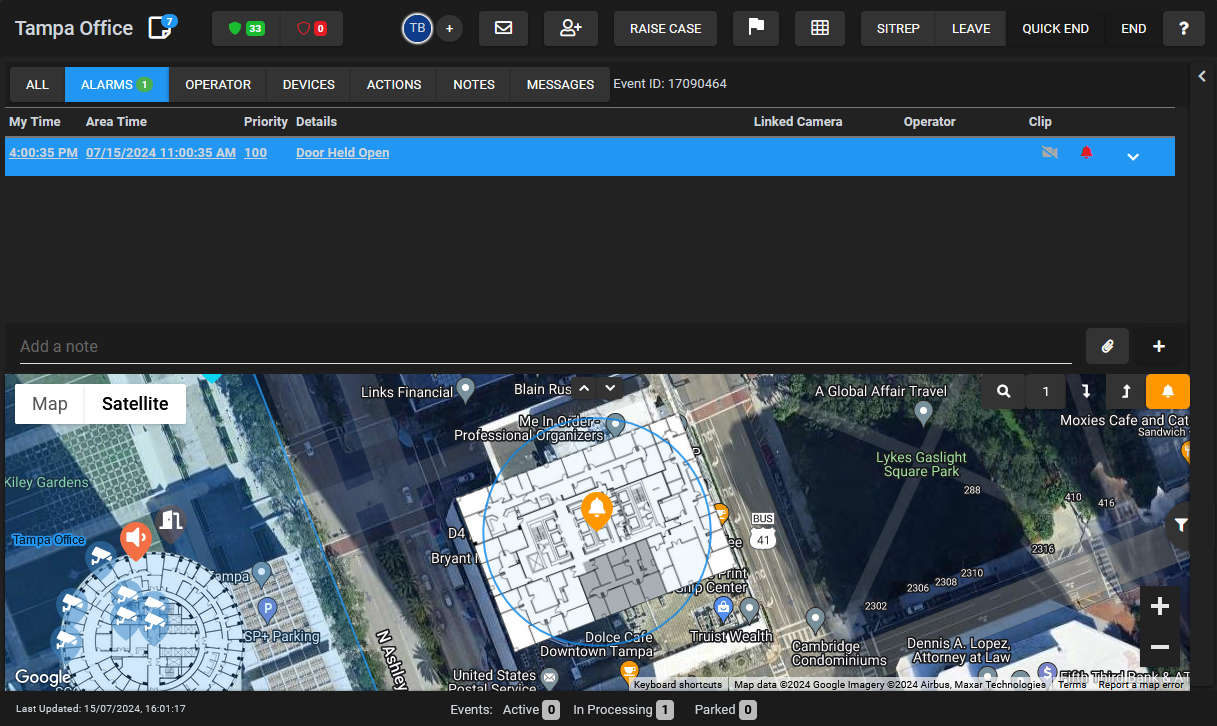Click the map floor number 1 box
This screenshot has height=726, width=1217.
[1045, 391]
